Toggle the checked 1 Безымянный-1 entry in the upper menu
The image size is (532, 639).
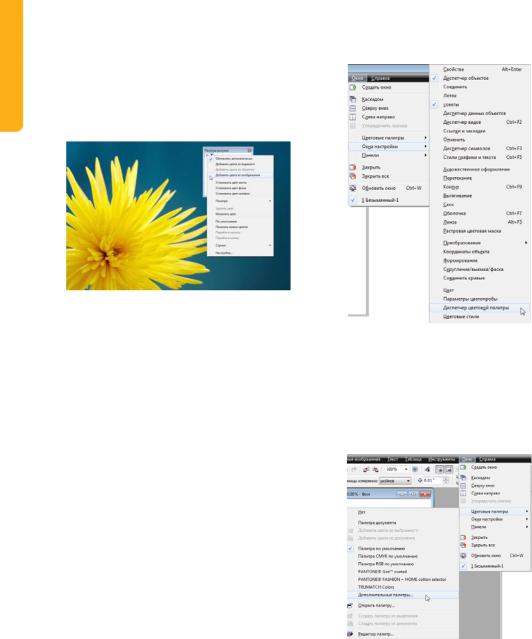(x=388, y=200)
